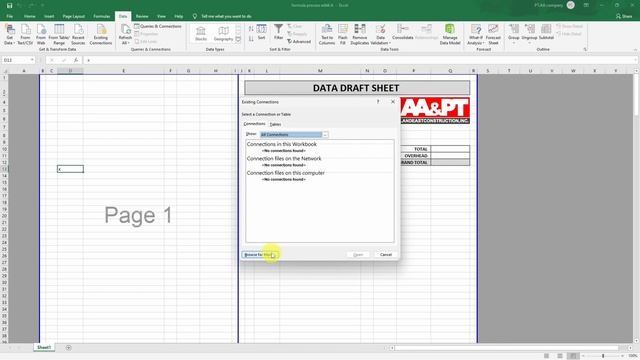
Task: Click the Share button
Action: click(624, 16)
